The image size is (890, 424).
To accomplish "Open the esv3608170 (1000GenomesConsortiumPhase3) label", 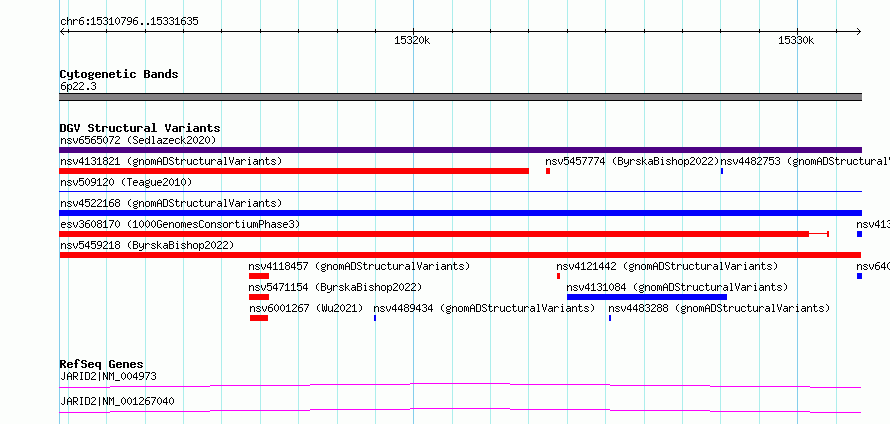I will (180, 224).
